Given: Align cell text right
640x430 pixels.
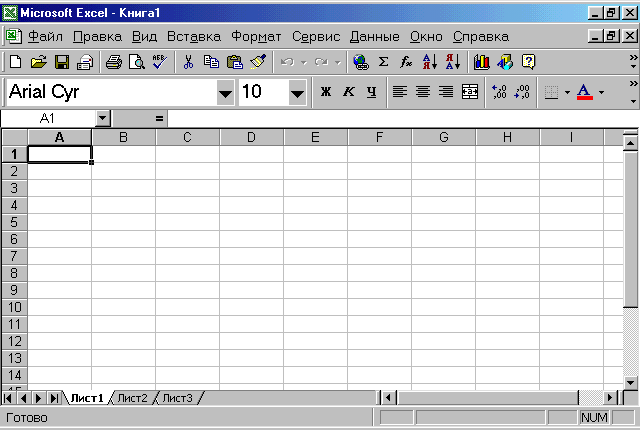Looking at the screenshot, I should (446, 92).
